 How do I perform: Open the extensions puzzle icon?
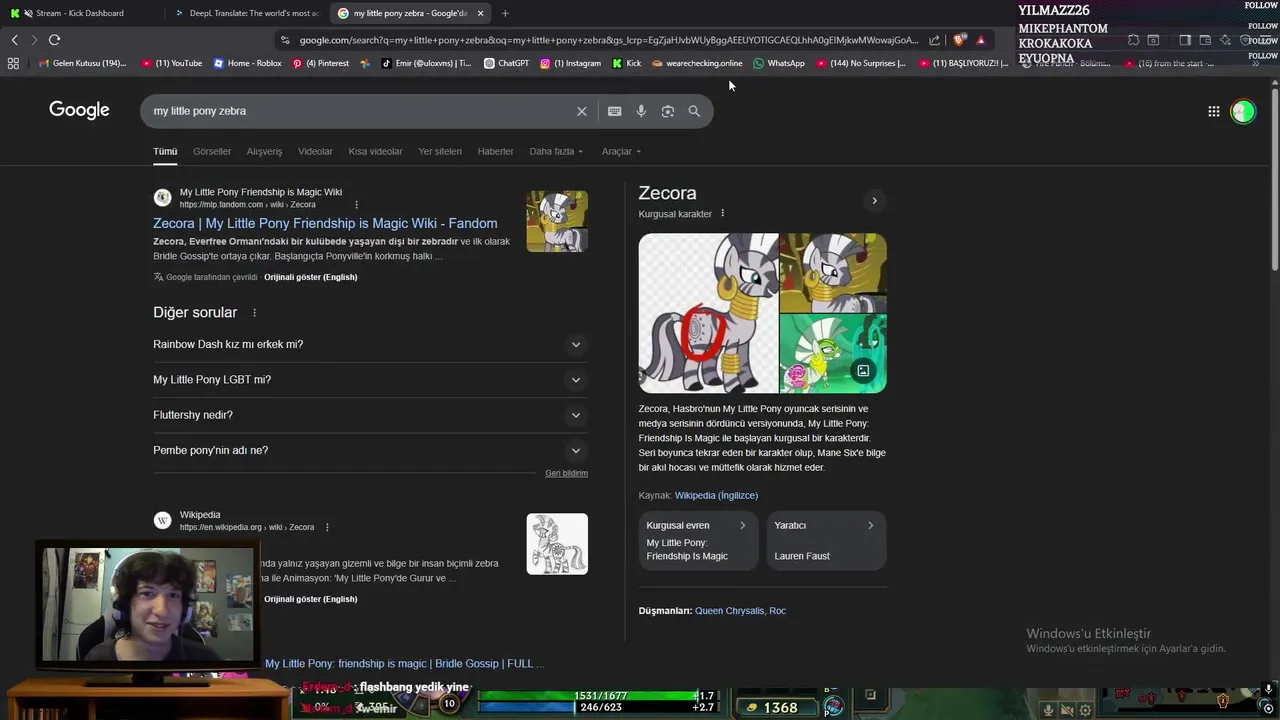pos(1133,40)
